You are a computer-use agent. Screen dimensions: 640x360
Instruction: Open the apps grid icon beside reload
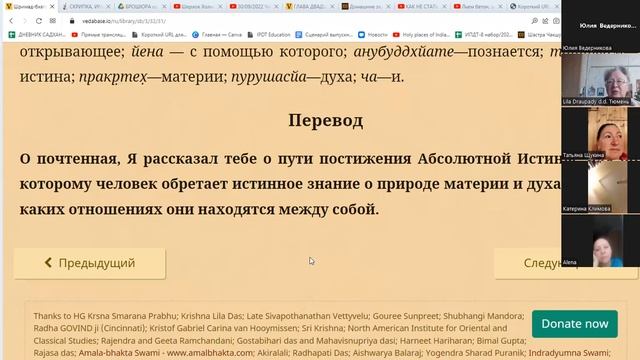(x=53, y=21)
